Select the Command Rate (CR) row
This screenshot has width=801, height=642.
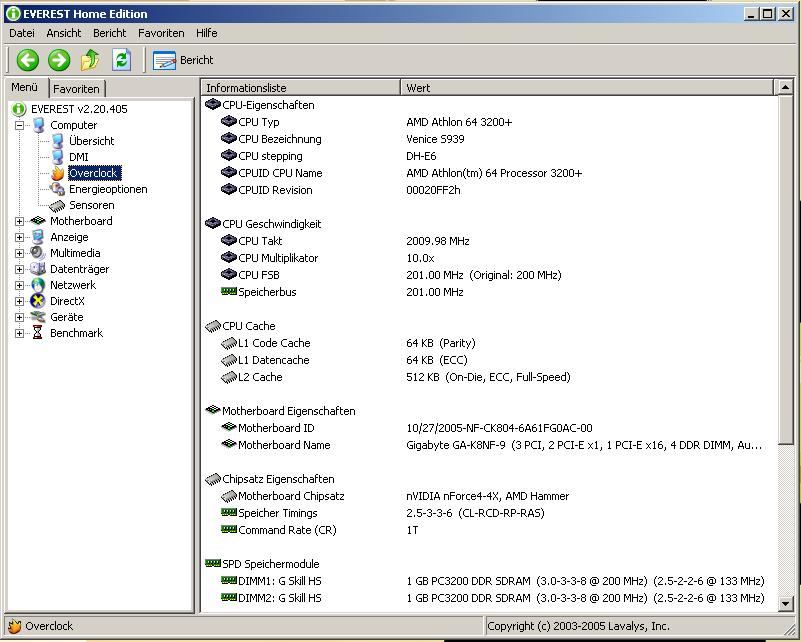click(490, 530)
